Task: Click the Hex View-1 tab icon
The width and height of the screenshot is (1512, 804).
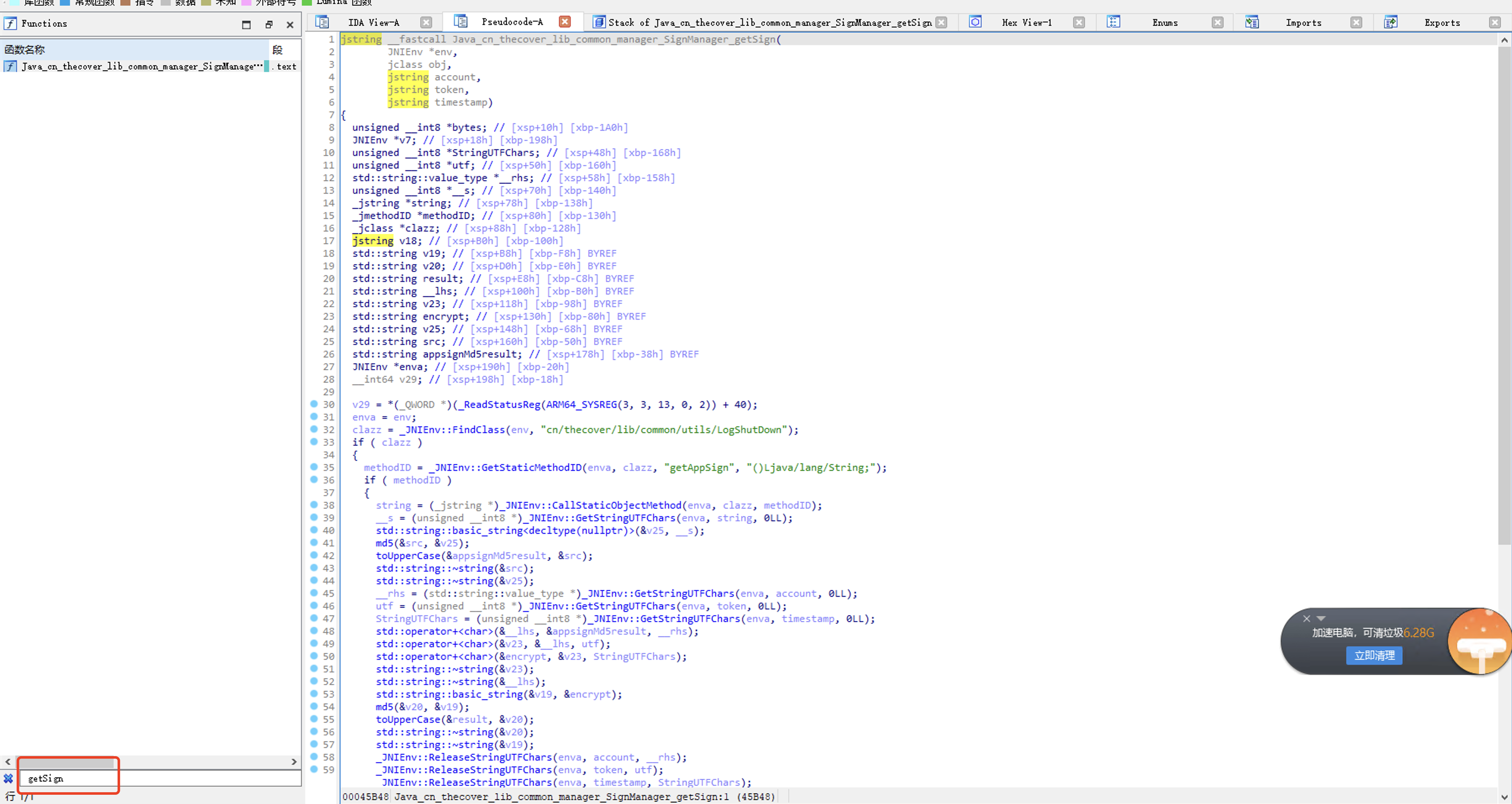Action: click(975, 22)
